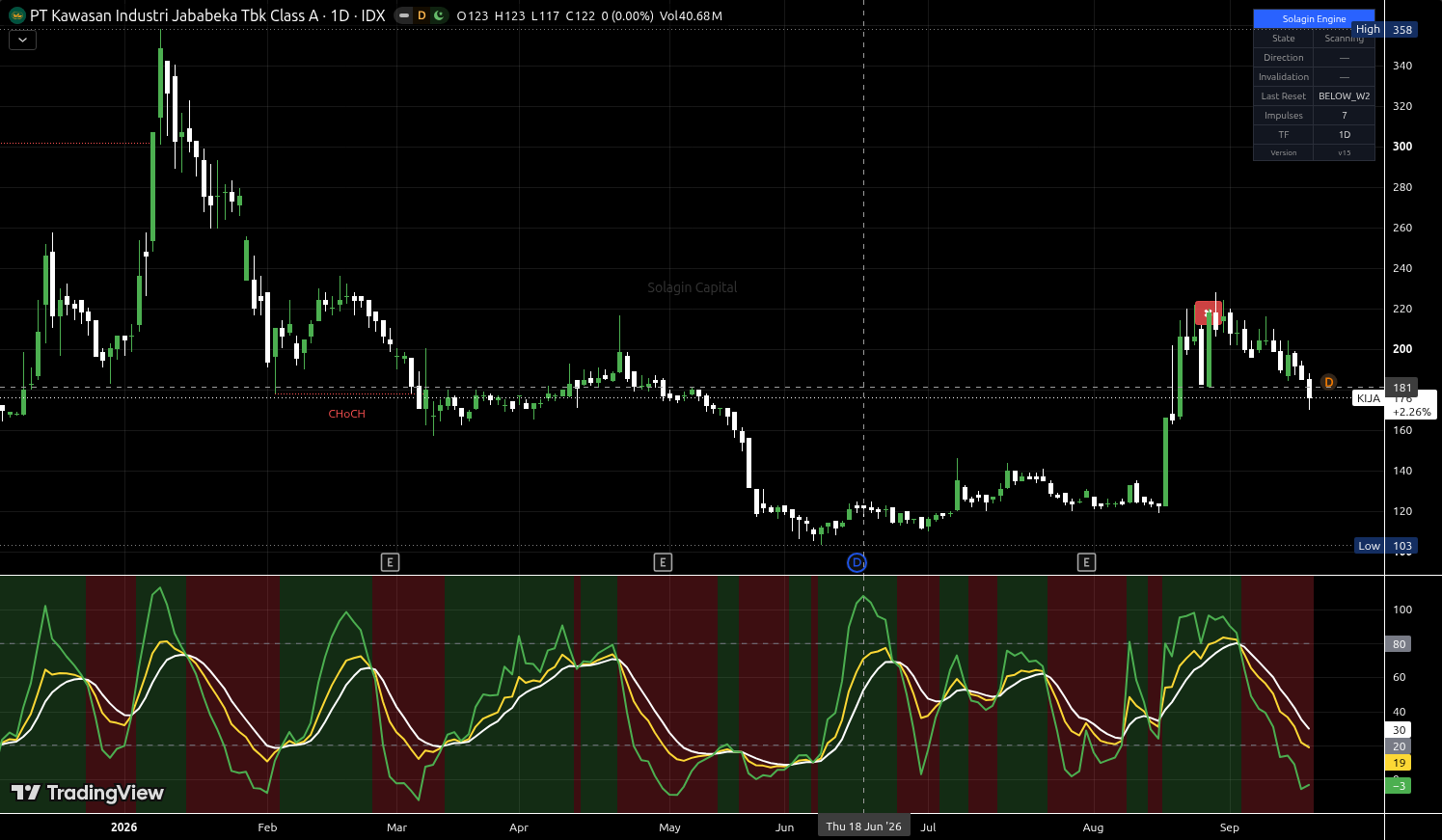
Task: Click the High 358 price label
Action: (1385, 30)
